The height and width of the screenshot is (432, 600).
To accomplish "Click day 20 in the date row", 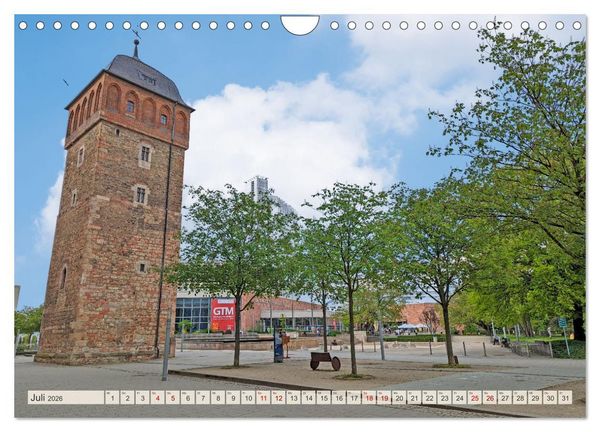I will coord(399,397).
